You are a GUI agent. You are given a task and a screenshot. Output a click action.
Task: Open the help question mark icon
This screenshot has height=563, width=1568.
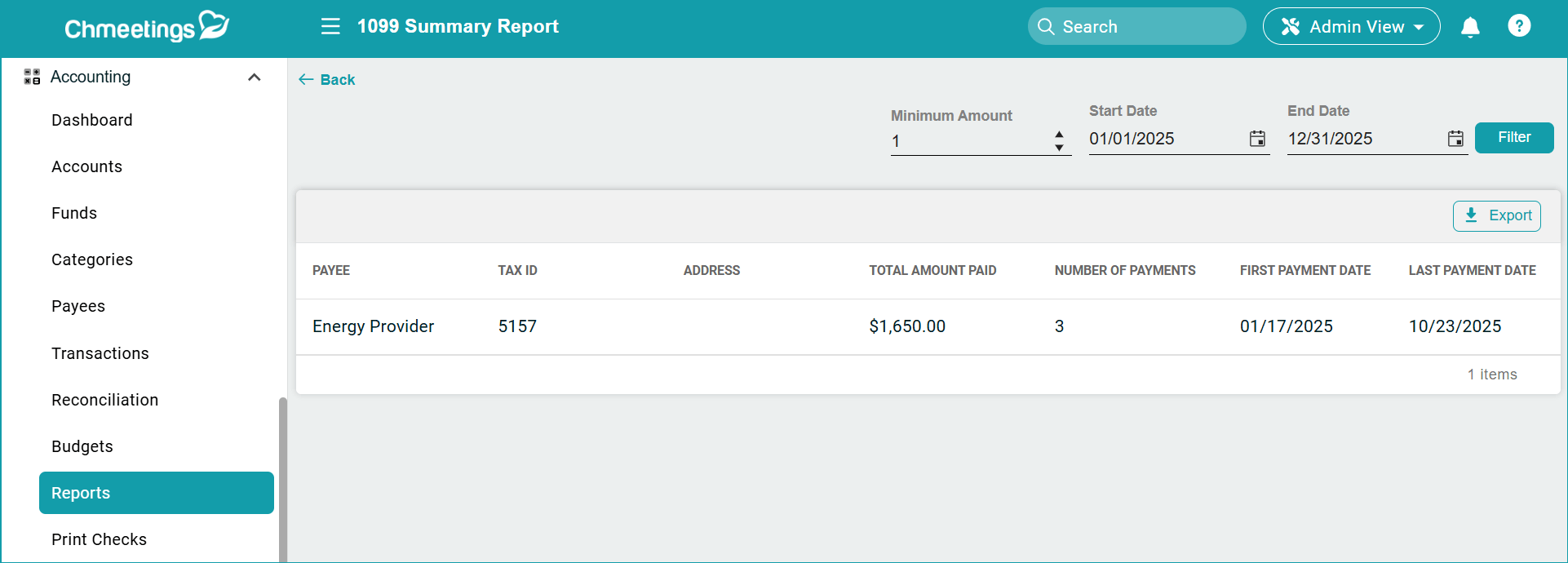[1518, 26]
